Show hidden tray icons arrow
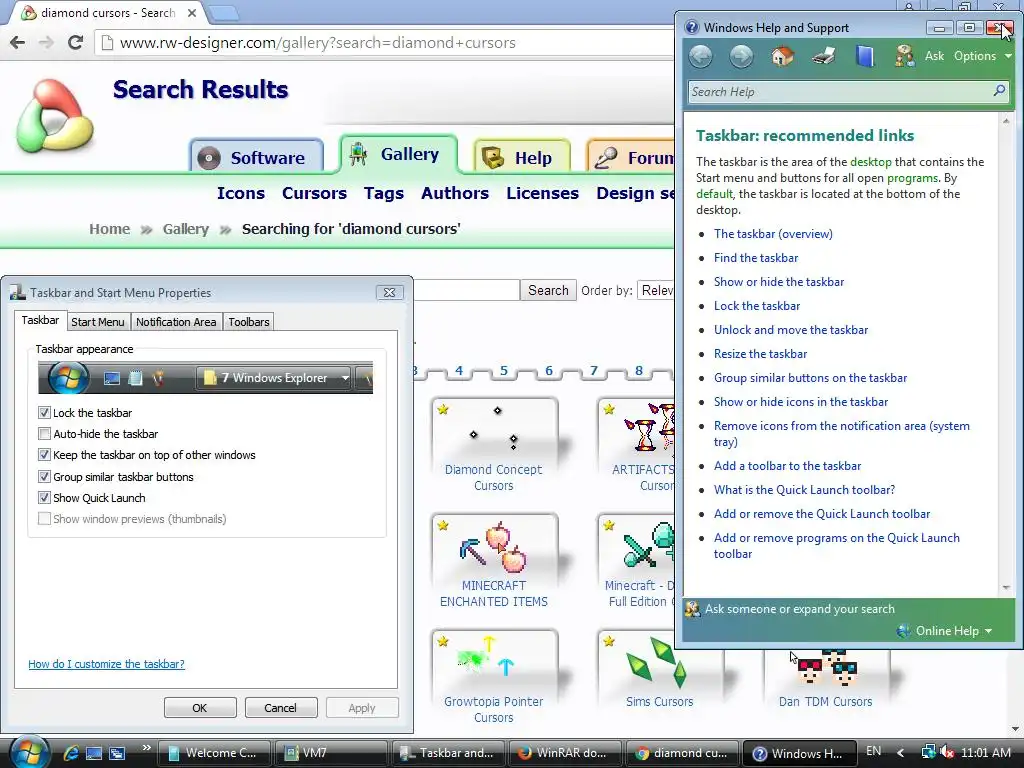Image resolution: width=1024 pixels, height=768 pixels. click(x=901, y=752)
